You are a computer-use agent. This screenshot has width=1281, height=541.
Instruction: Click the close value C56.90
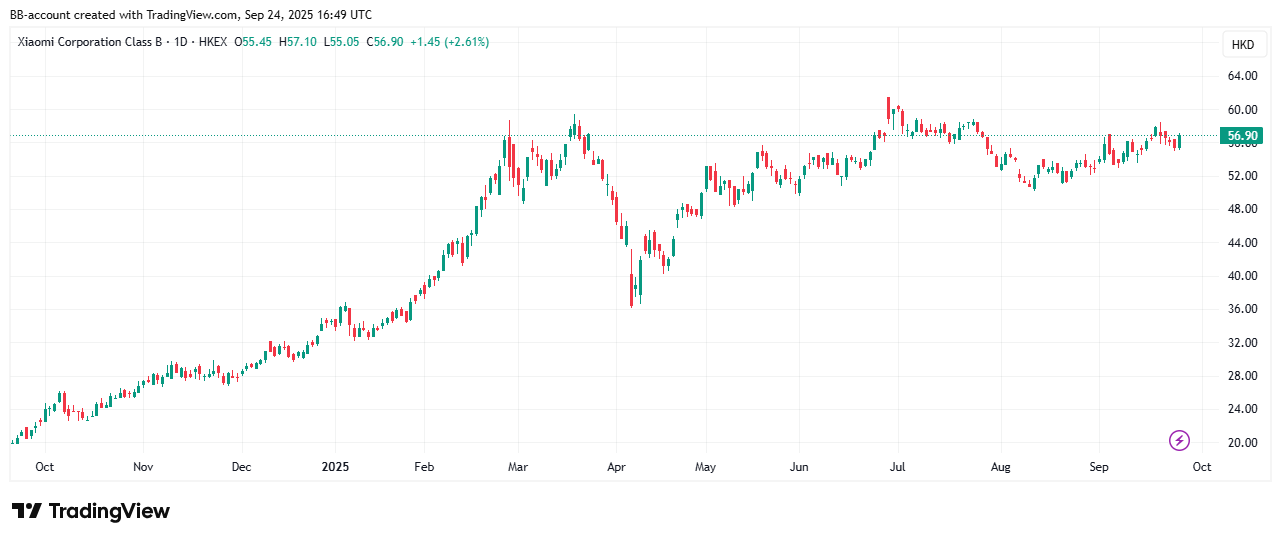pyautogui.click(x=385, y=42)
